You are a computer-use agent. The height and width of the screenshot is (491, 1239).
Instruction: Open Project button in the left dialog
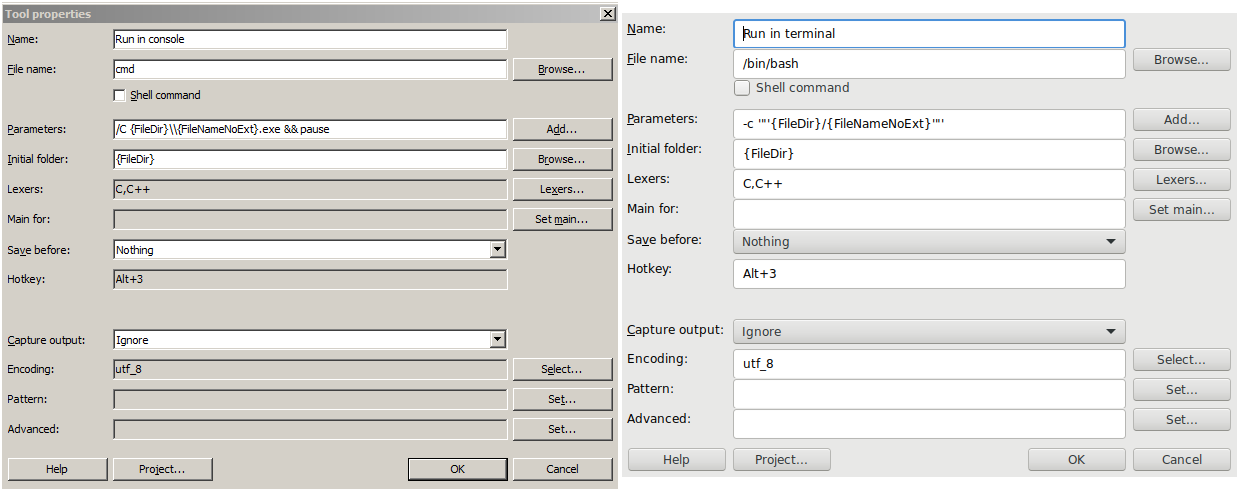tap(162, 469)
